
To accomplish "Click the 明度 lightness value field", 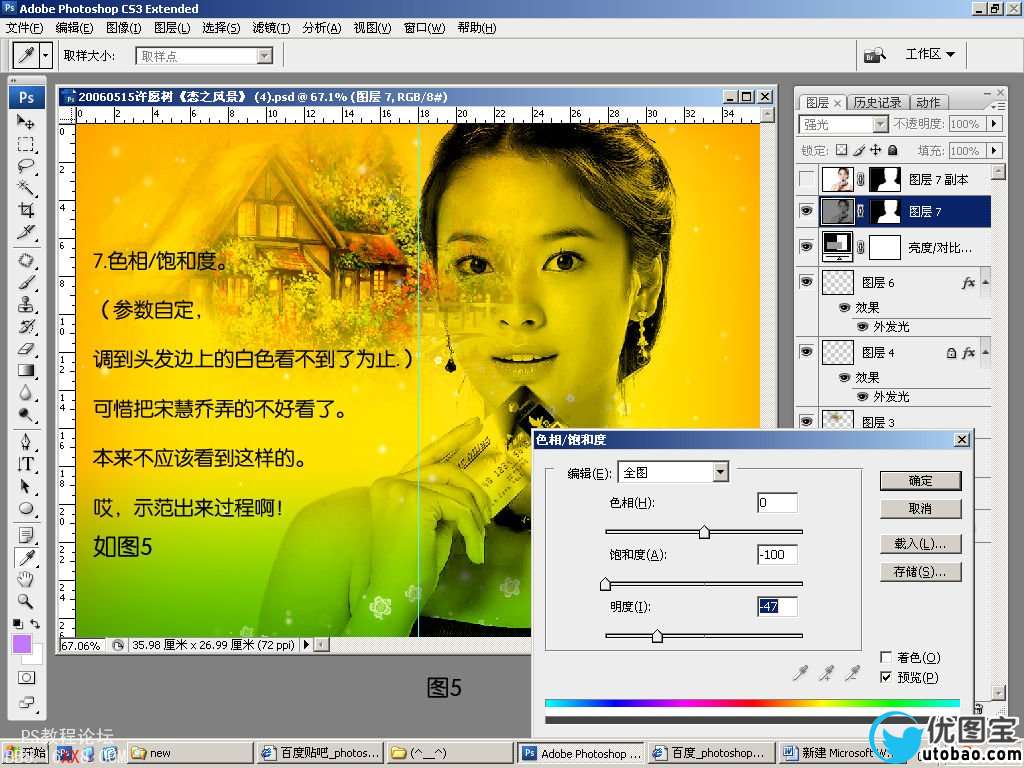I will (777, 606).
